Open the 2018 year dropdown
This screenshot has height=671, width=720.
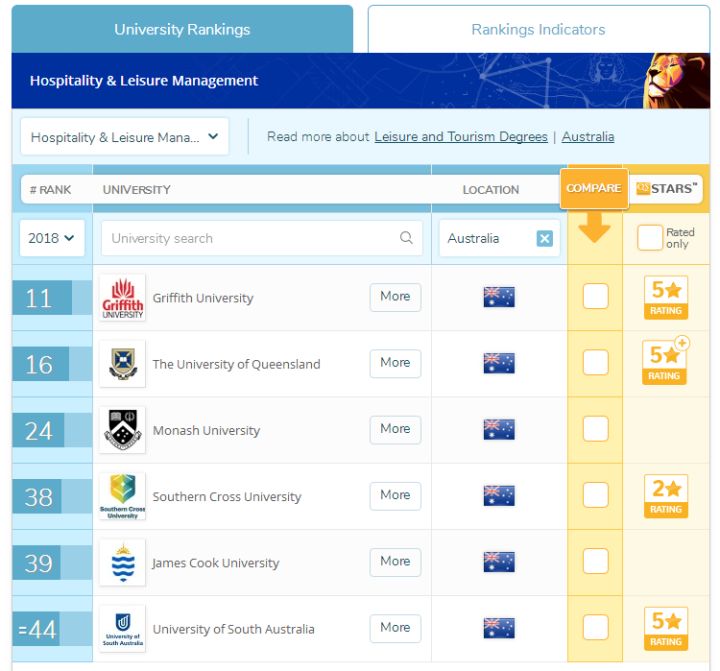52,238
